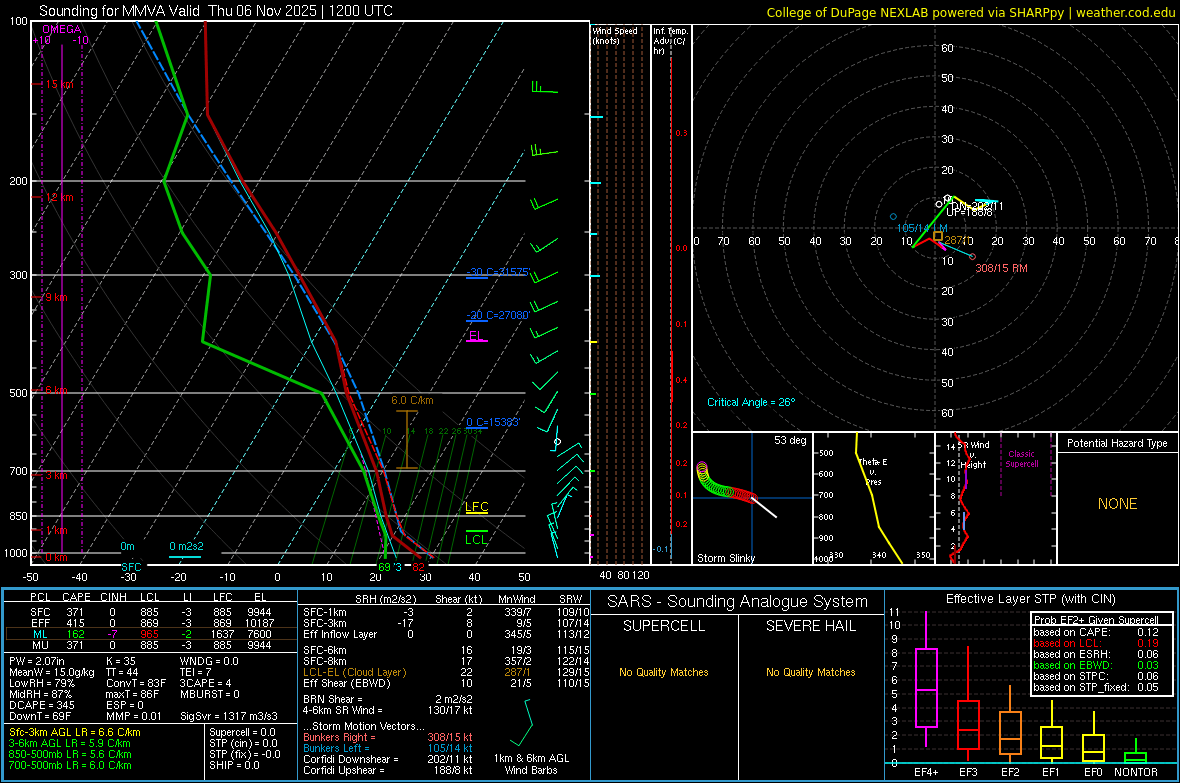
Task: Select the LCL-EL (Cloud Layer) row
Action: click(x=446, y=672)
